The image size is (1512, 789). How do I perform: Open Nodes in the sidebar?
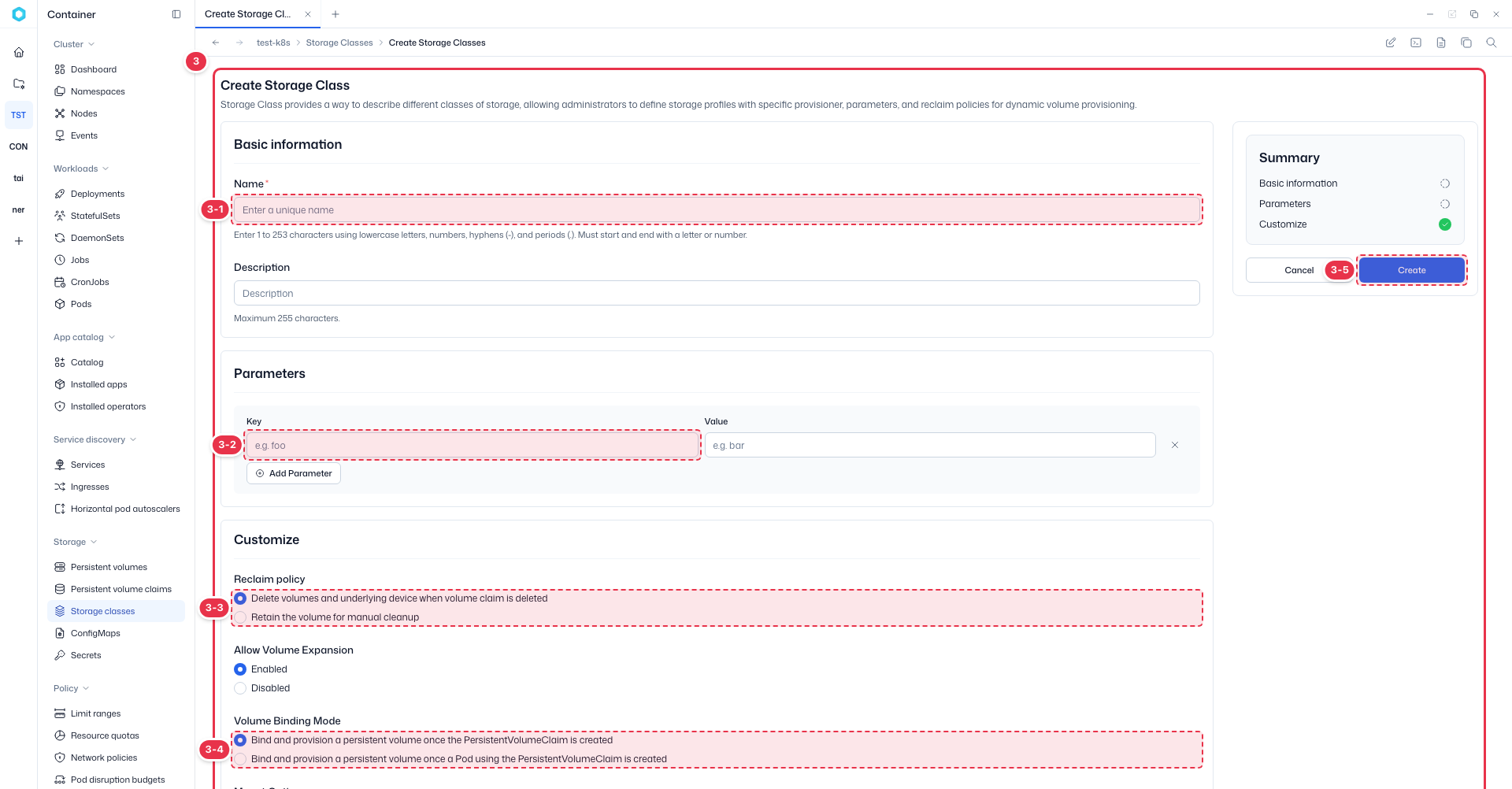(84, 113)
